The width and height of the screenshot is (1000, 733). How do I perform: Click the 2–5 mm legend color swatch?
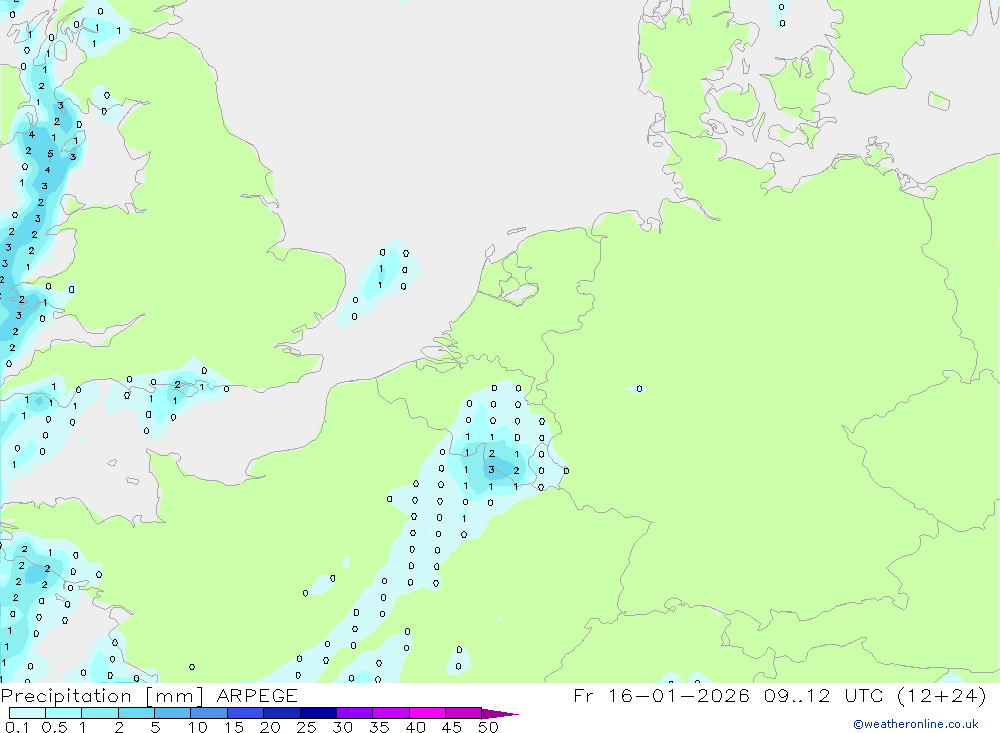tap(136, 713)
